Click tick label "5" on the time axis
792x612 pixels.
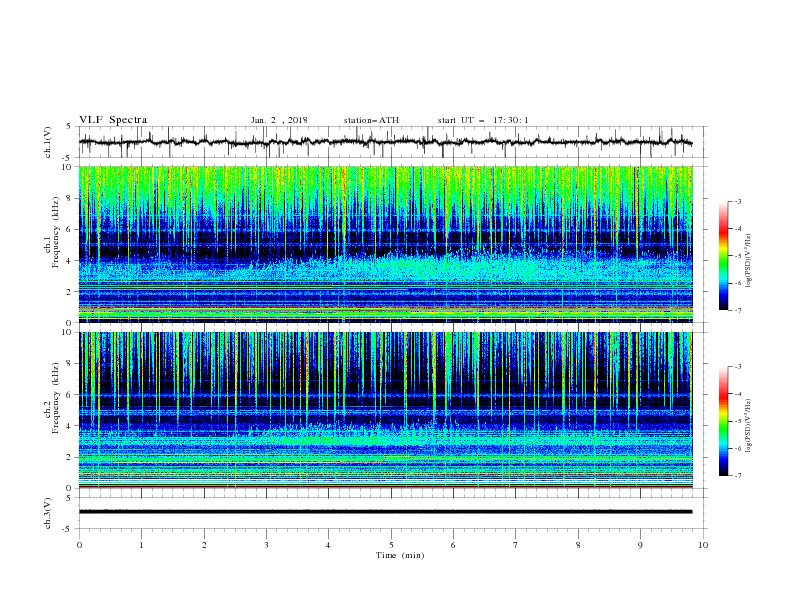pos(391,545)
